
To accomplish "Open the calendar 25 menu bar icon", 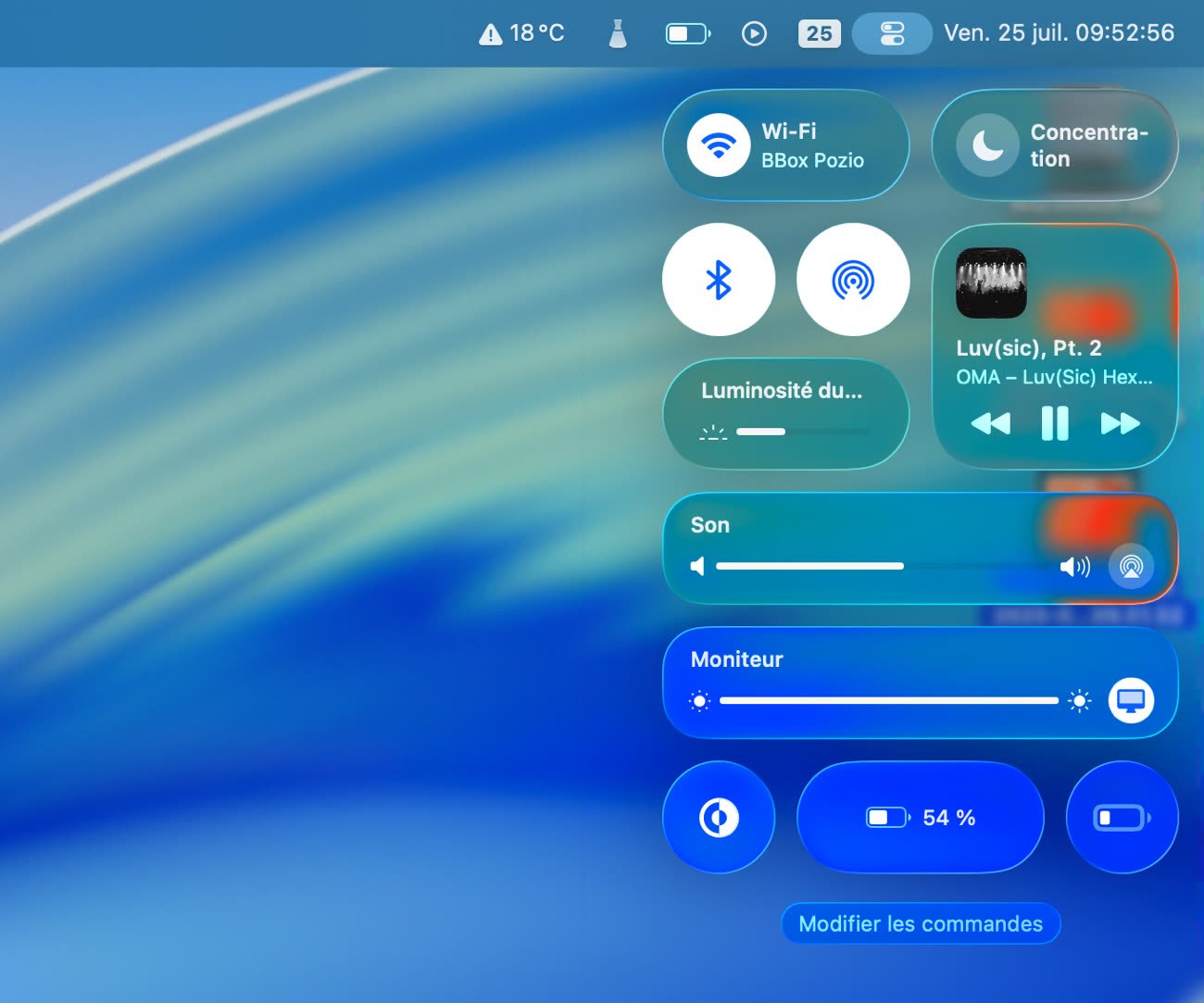I will 819,33.
